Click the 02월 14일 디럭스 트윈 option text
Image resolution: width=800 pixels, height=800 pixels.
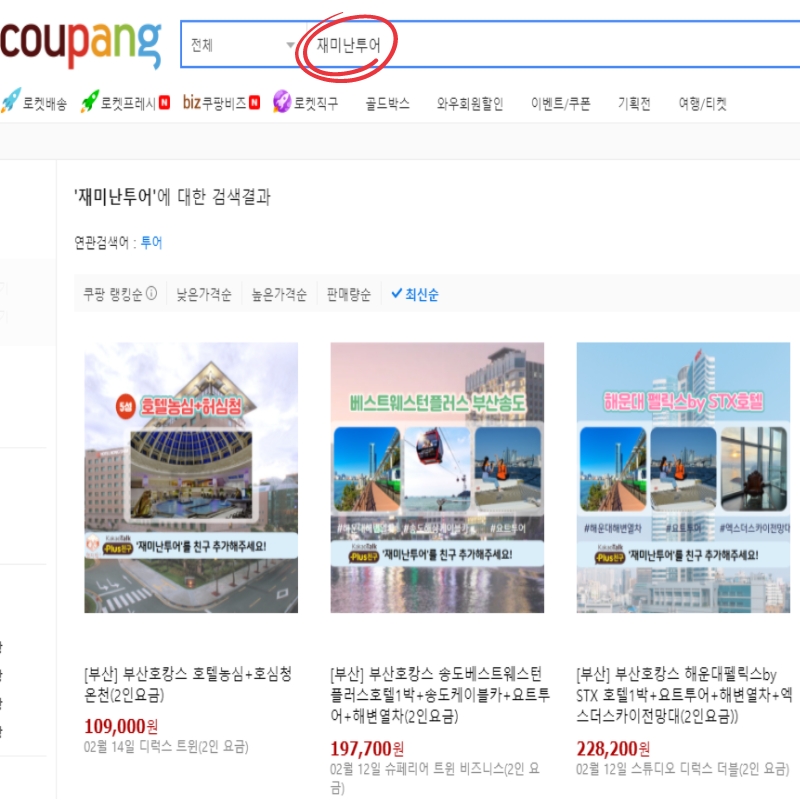[x=166, y=747]
